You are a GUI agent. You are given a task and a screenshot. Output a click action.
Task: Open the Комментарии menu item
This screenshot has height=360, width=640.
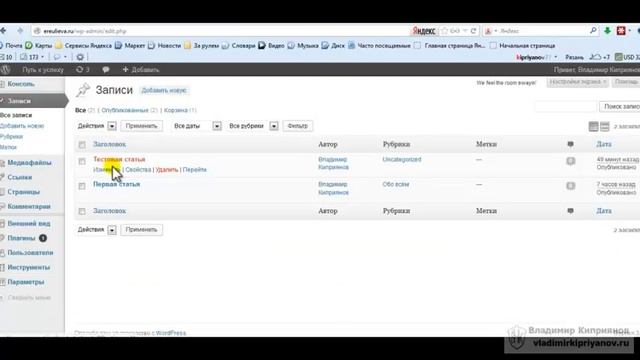pos(29,207)
